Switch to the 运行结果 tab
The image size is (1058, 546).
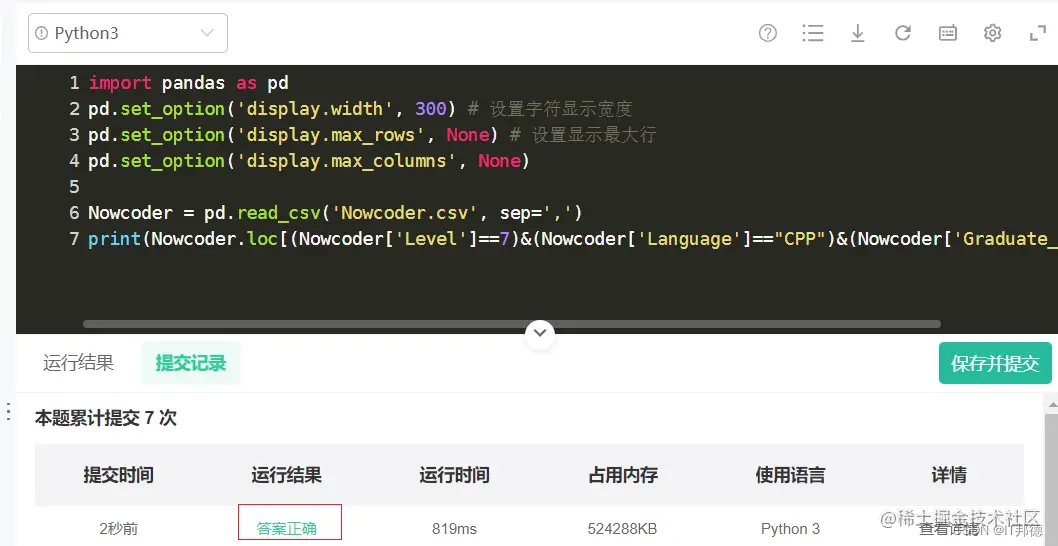(x=78, y=363)
